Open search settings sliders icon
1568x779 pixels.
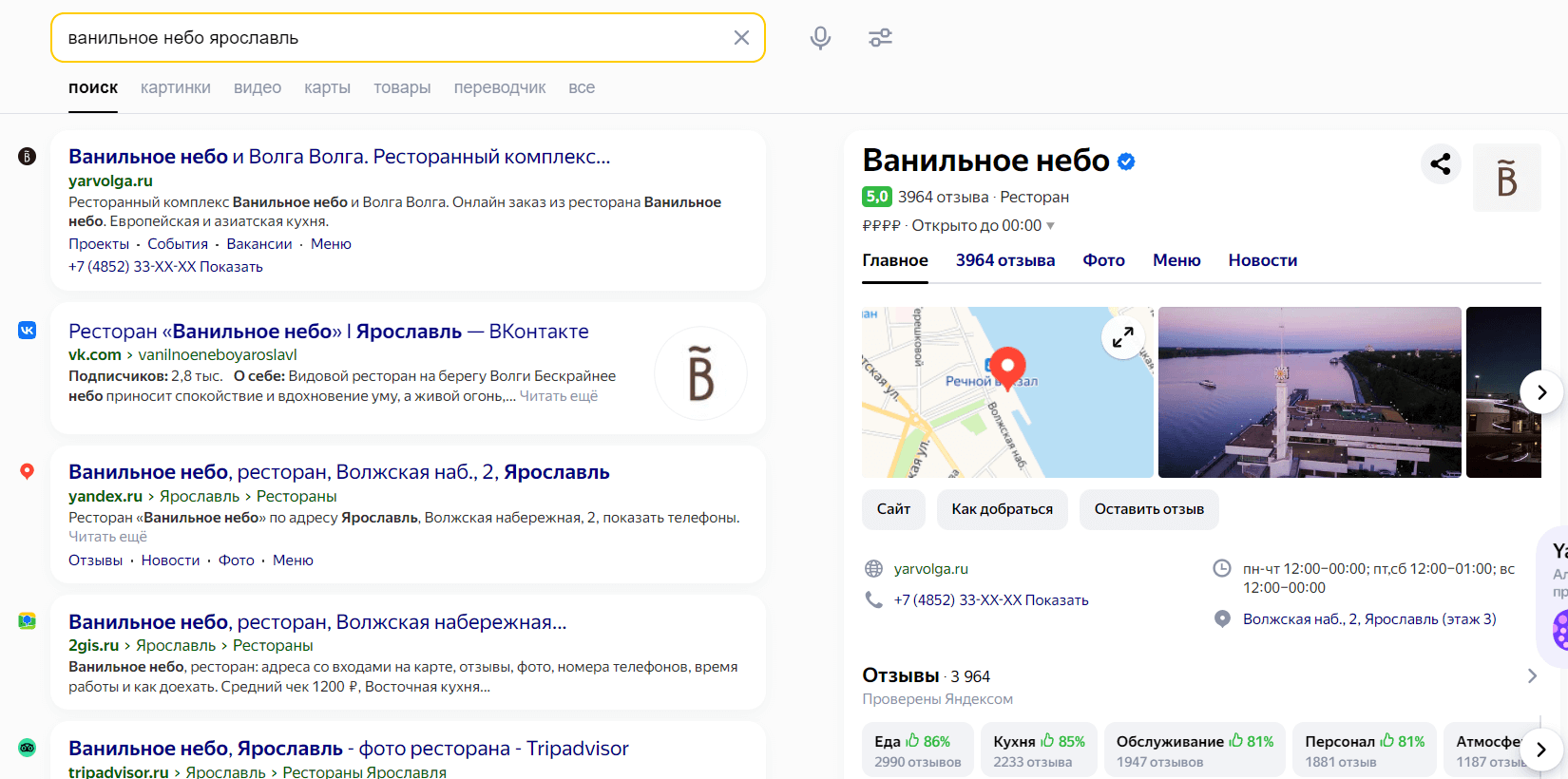point(881,38)
